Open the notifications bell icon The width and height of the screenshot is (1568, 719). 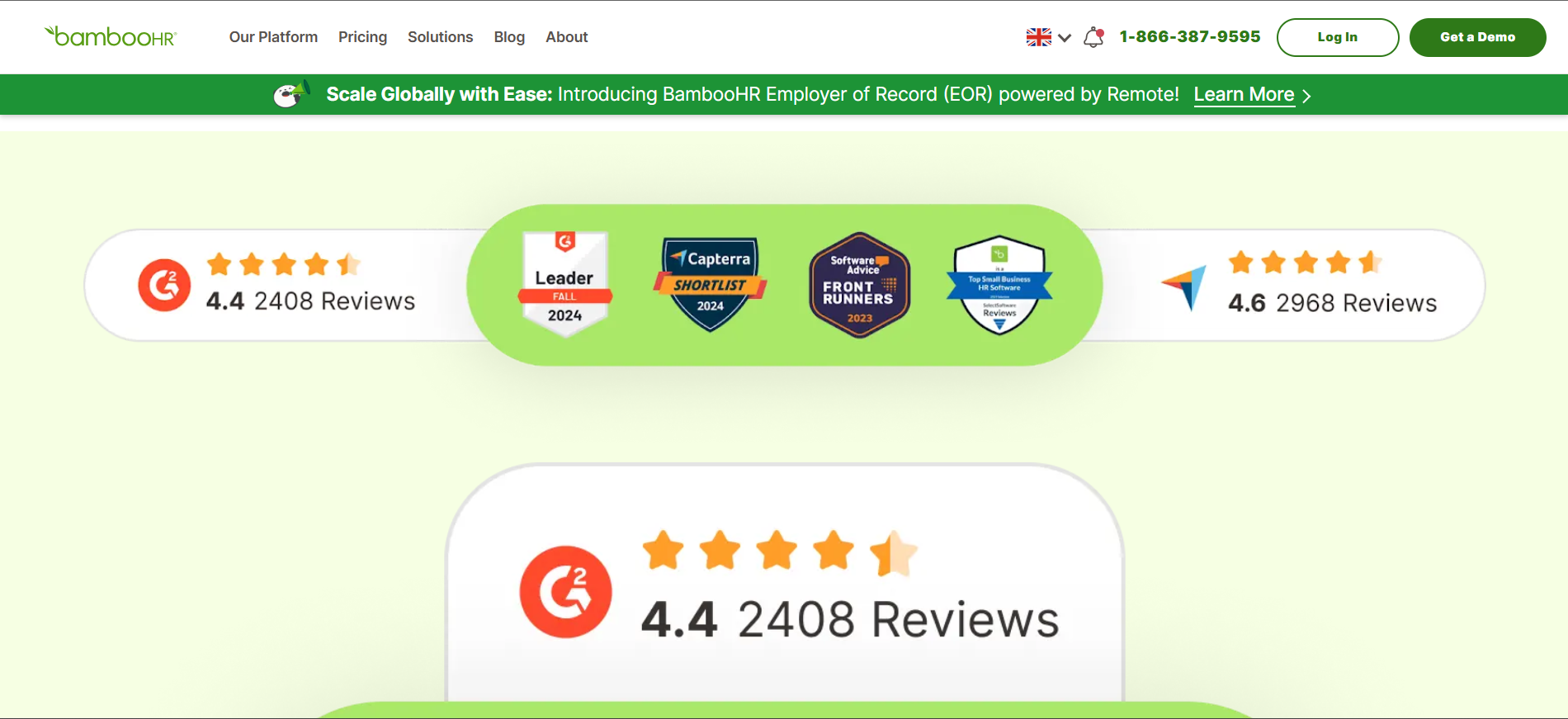click(1094, 37)
